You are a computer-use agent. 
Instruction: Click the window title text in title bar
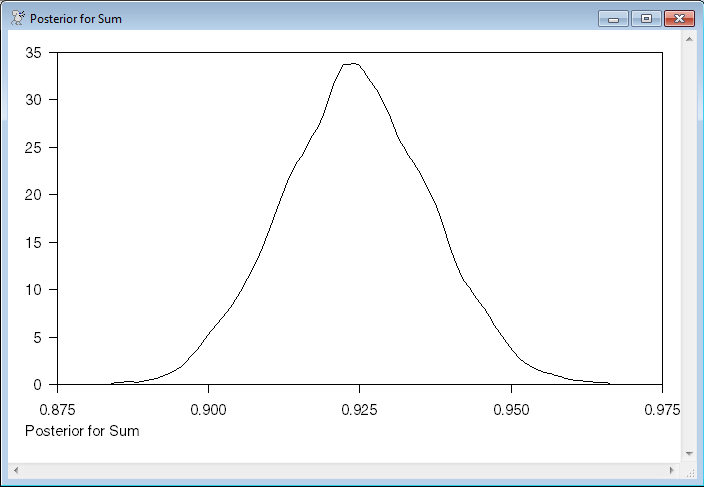tap(76, 19)
